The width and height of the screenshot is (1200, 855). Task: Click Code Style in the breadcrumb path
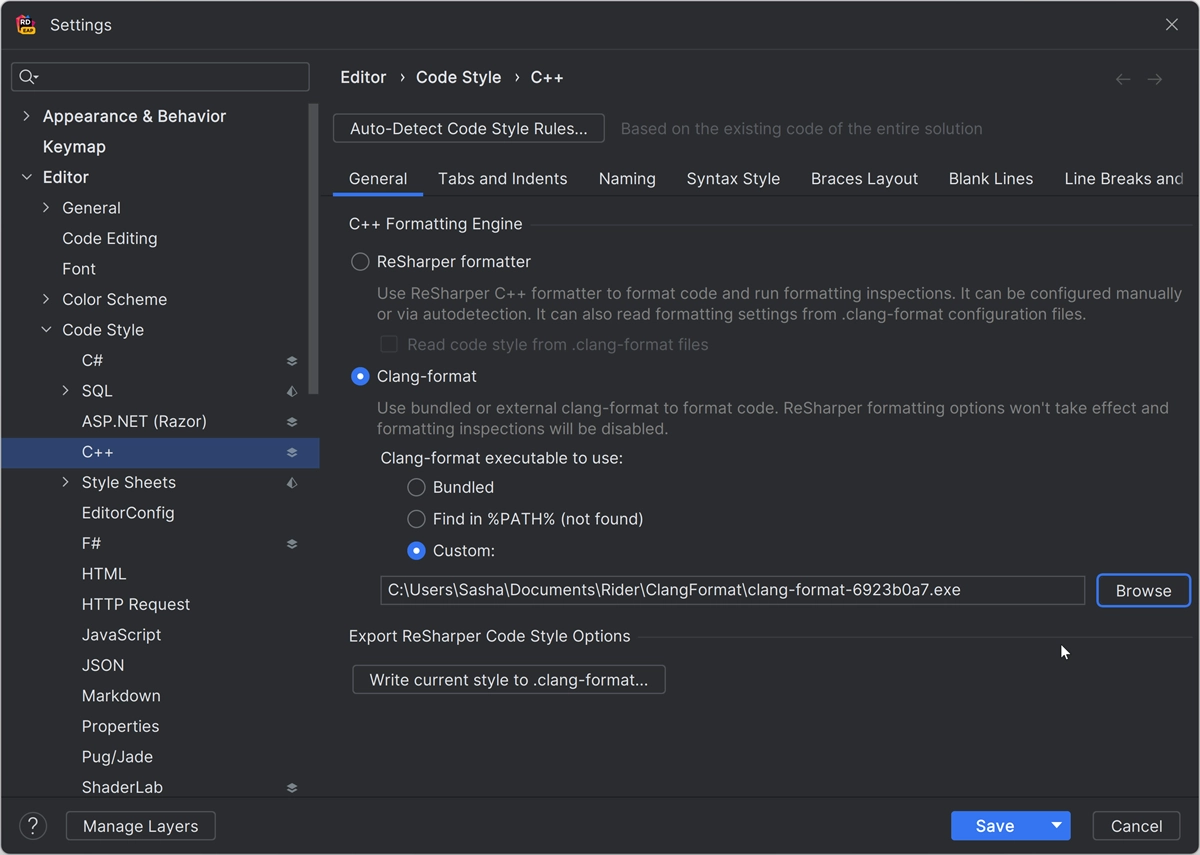tap(458, 77)
